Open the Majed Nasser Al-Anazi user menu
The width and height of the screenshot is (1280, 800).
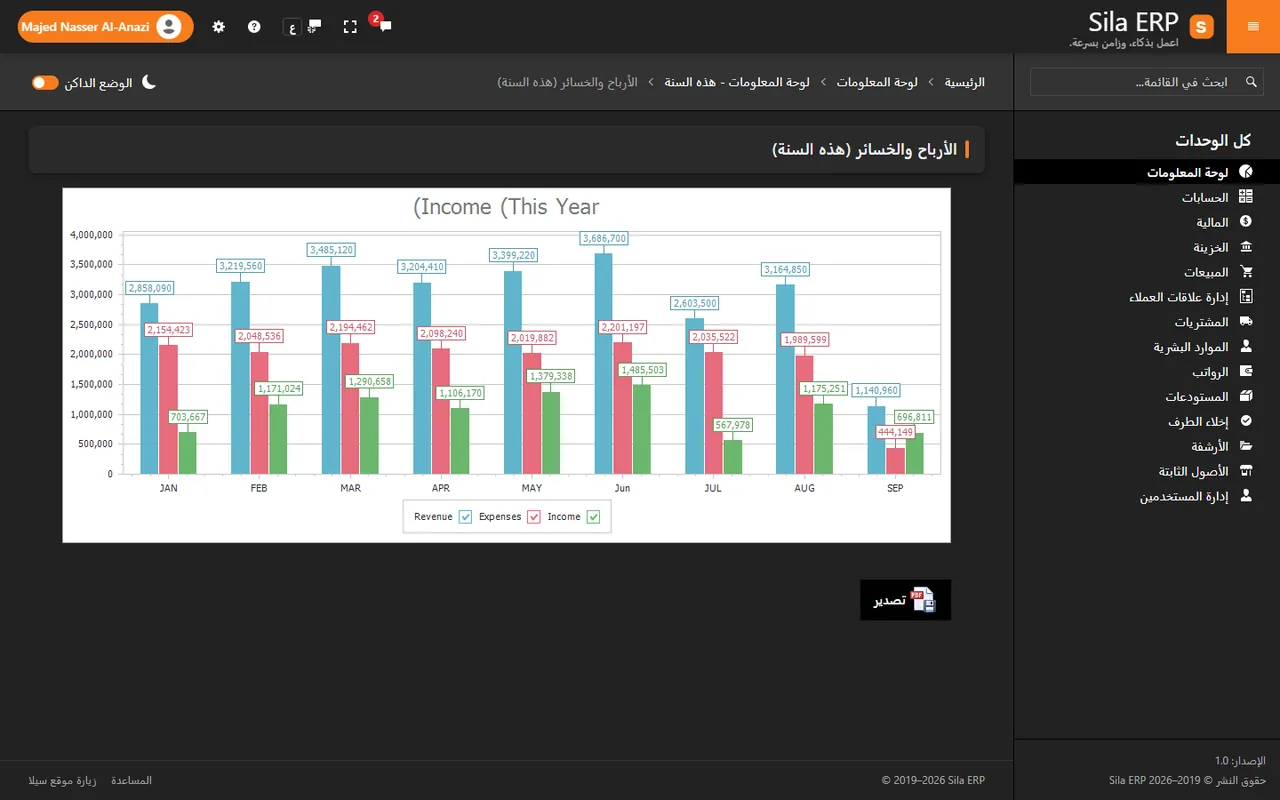(105, 27)
